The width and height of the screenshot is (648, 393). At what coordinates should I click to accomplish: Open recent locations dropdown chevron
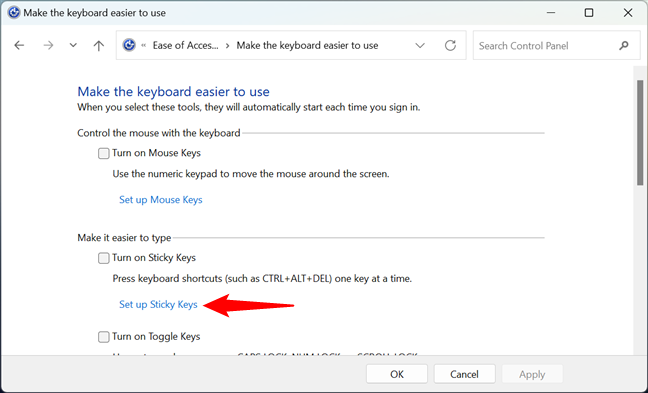pos(73,45)
